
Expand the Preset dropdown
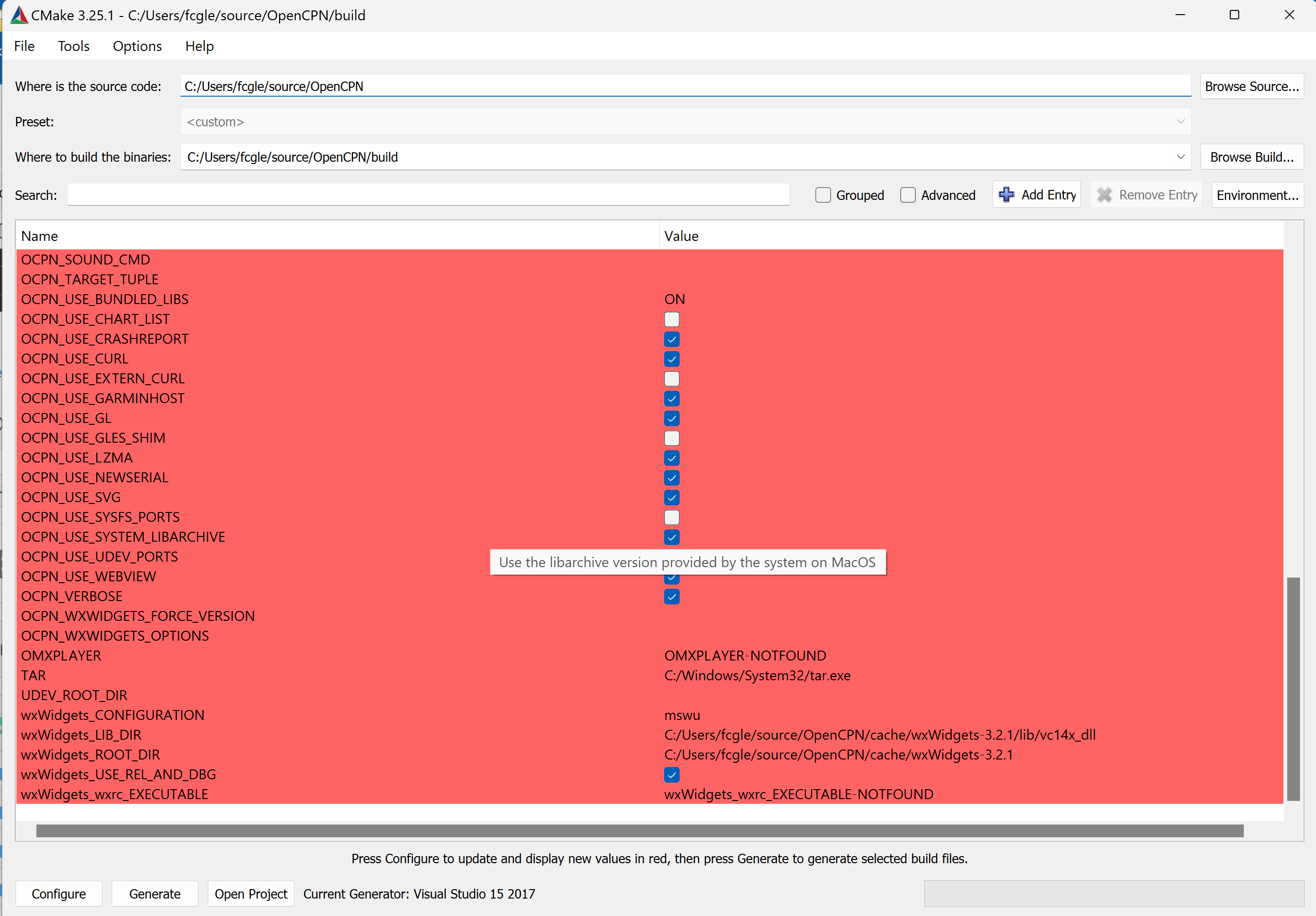[x=1180, y=122]
